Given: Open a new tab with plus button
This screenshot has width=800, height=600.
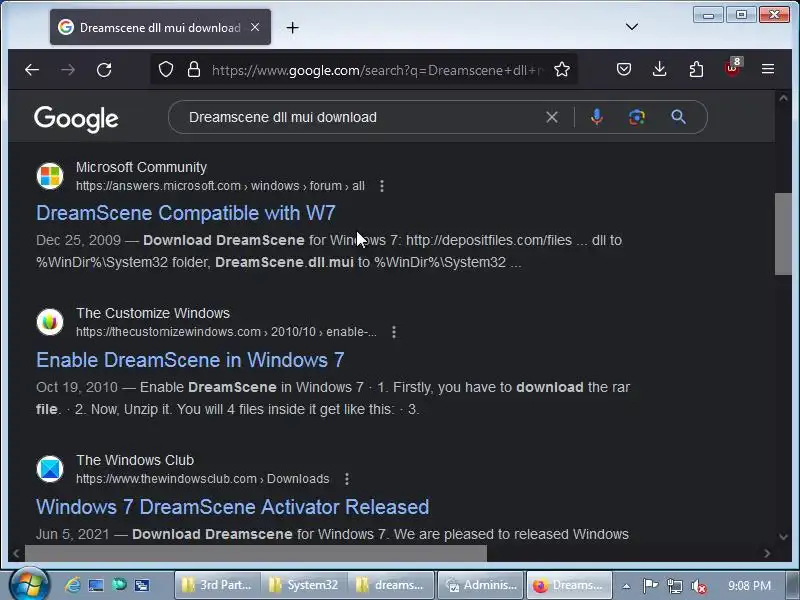Looking at the screenshot, I should tap(292, 28).
